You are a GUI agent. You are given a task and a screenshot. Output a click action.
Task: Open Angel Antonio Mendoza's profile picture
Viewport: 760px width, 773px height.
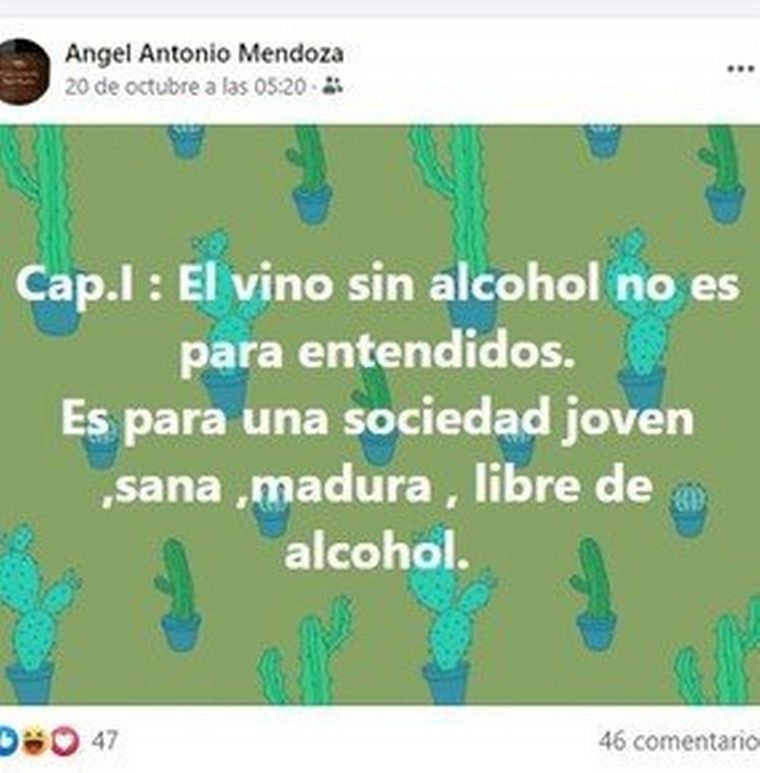coord(22,71)
